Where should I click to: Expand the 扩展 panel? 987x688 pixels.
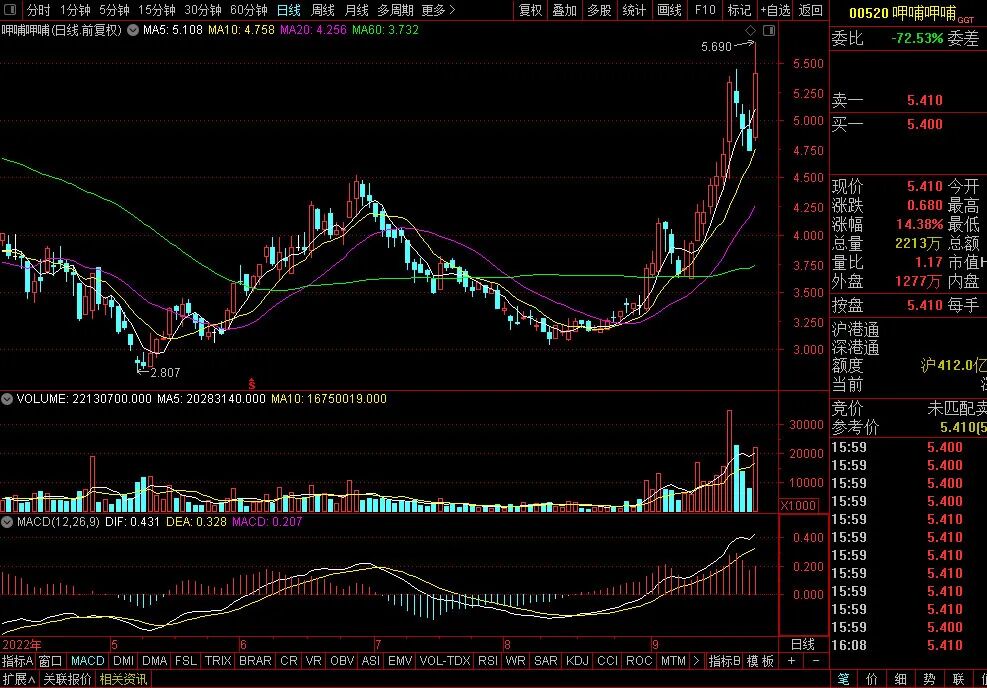click(18, 679)
